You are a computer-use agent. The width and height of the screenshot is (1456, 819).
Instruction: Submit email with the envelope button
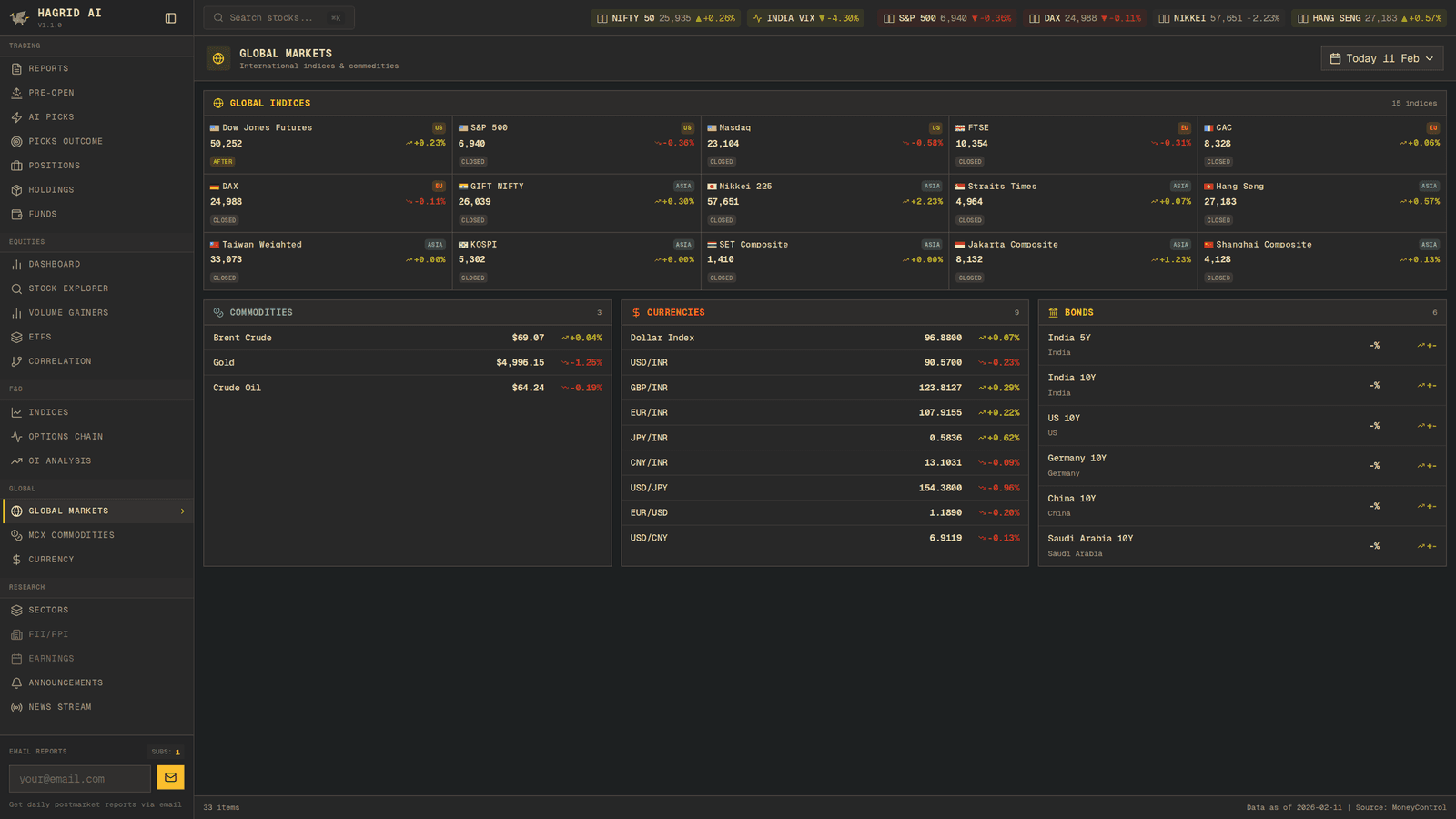(170, 777)
